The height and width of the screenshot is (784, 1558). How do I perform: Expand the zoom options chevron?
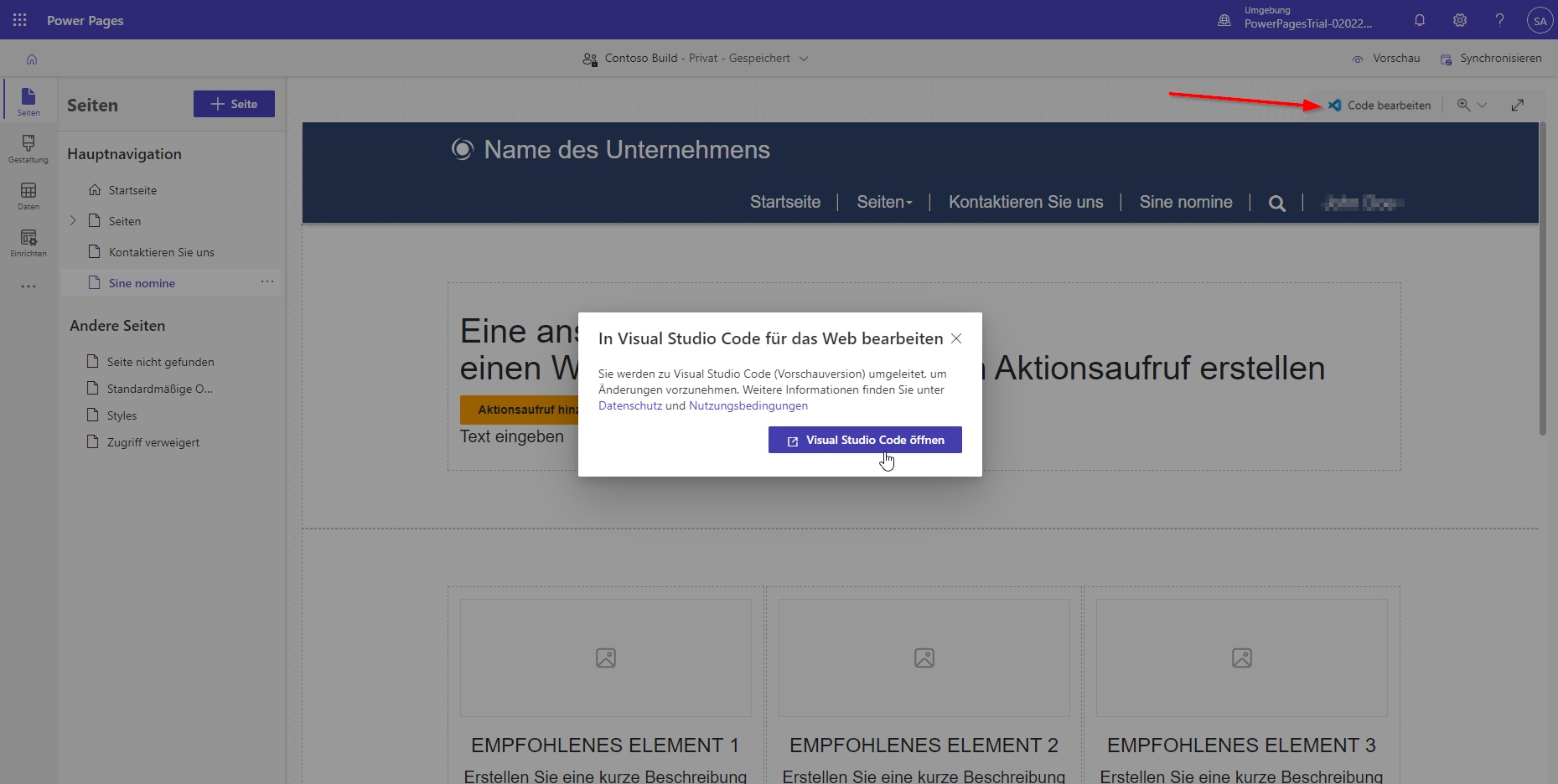(1482, 105)
